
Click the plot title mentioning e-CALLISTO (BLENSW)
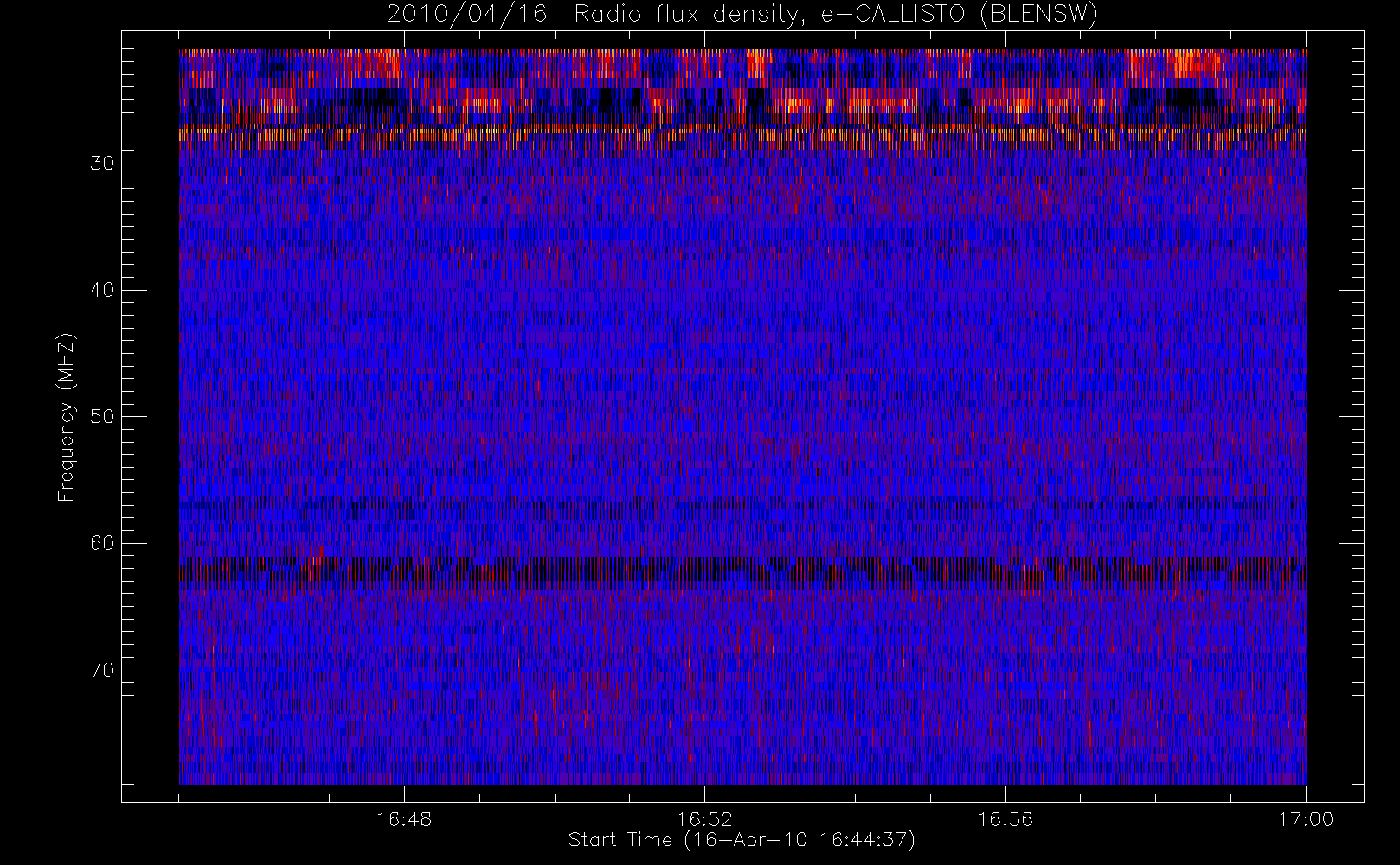click(x=742, y=15)
